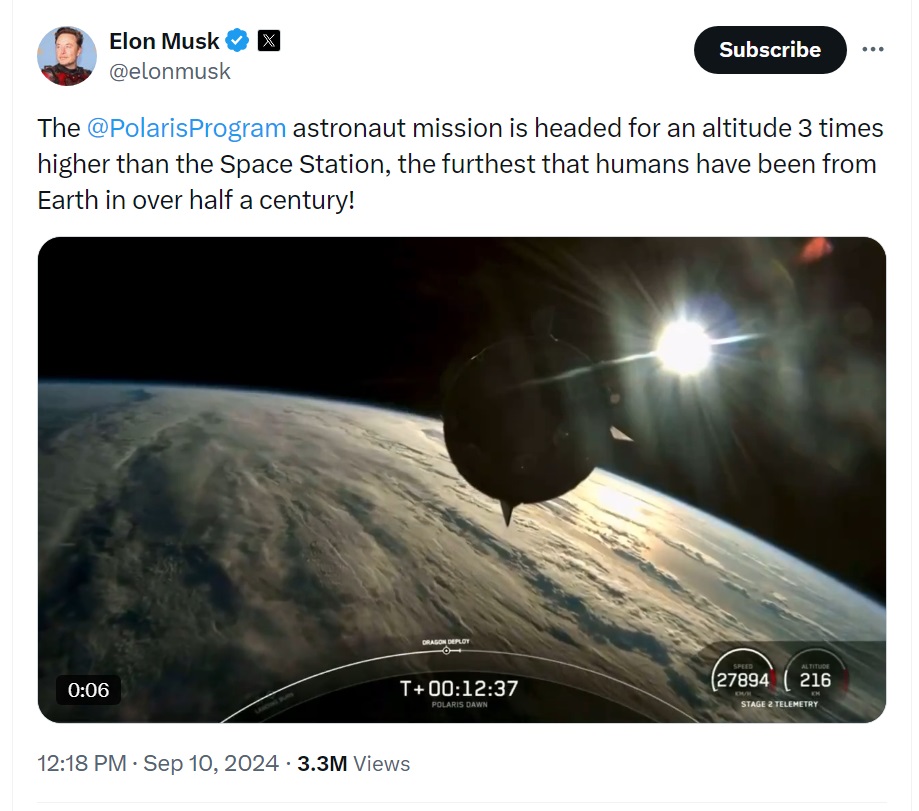Click the Stage 2 Telemetry label
This screenshot has width=919, height=811.
click(780, 704)
